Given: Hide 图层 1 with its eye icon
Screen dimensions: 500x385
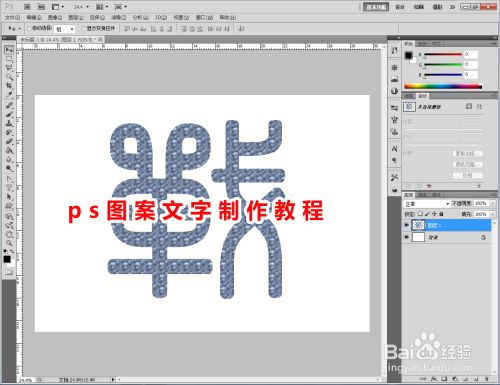Looking at the screenshot, I should pos(406,225).
